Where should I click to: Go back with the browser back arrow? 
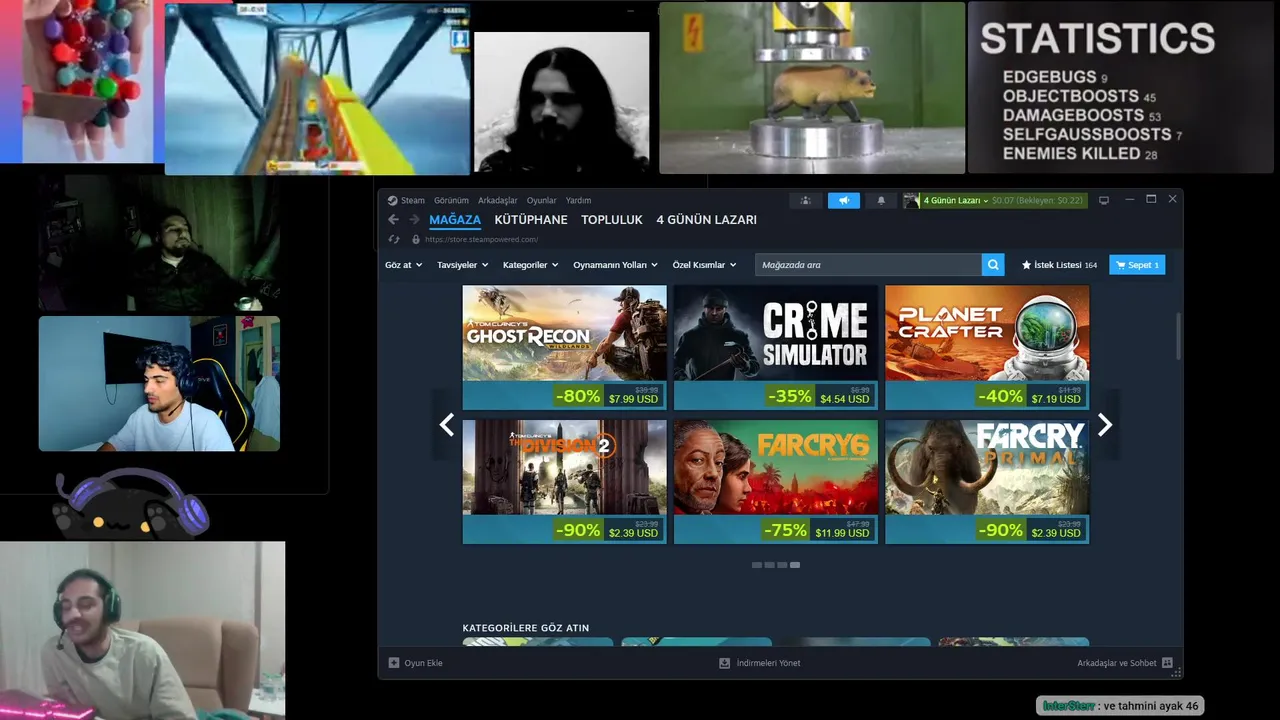[x=393, y=220]
